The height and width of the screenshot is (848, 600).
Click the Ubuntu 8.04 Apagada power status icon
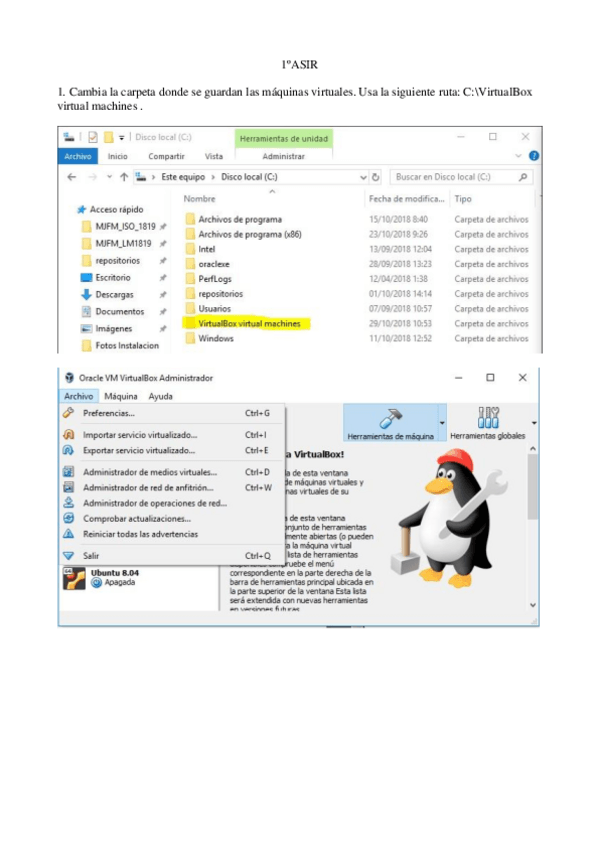click(96, 583)
